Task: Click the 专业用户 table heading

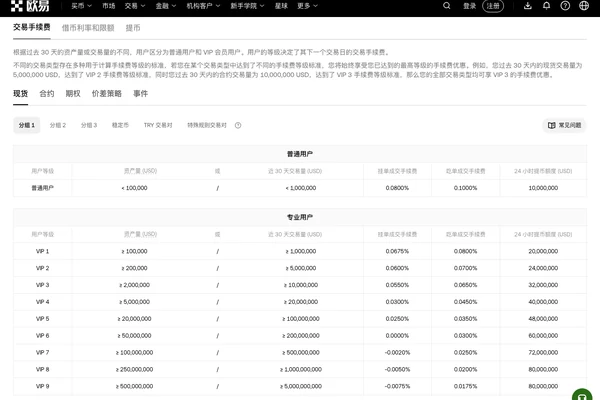Action: [x=300, y=217]
